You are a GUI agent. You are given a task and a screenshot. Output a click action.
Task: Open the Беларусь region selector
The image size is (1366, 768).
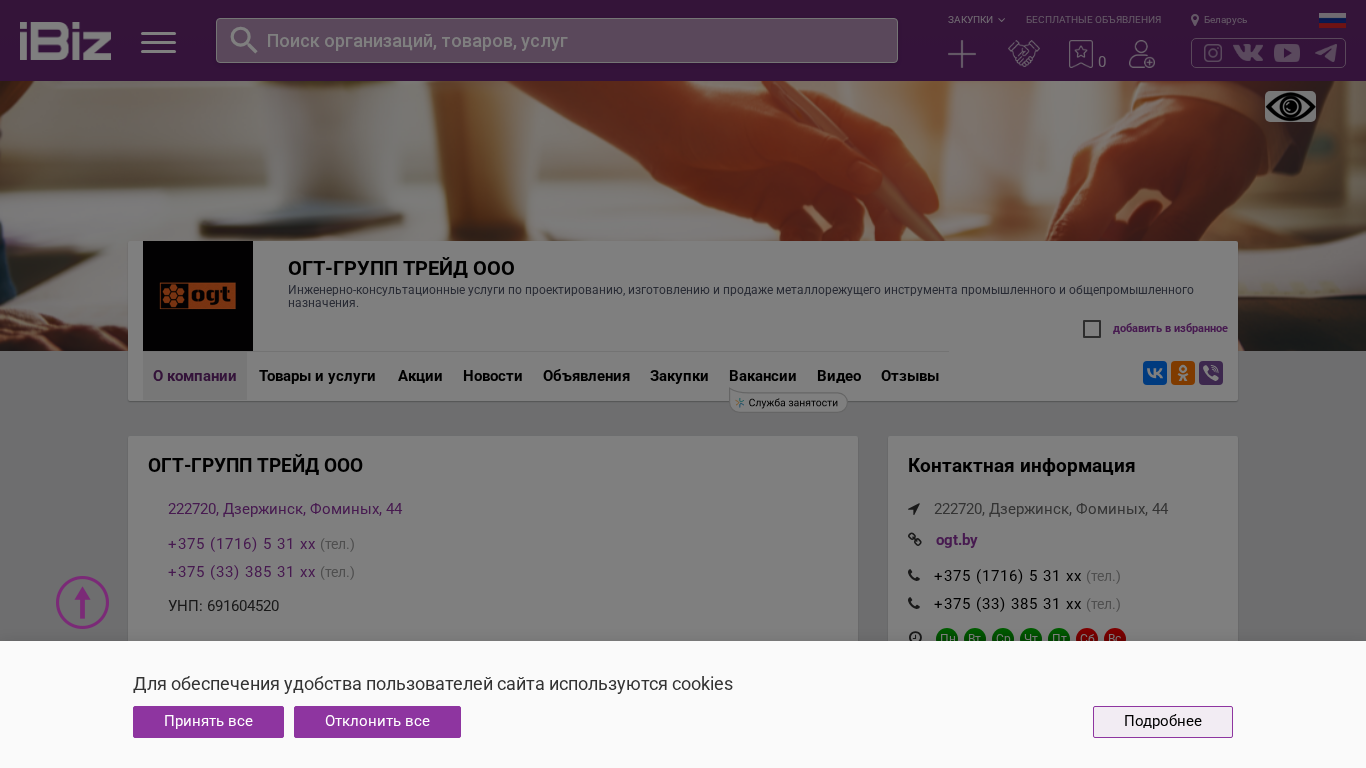(1225, 20)
